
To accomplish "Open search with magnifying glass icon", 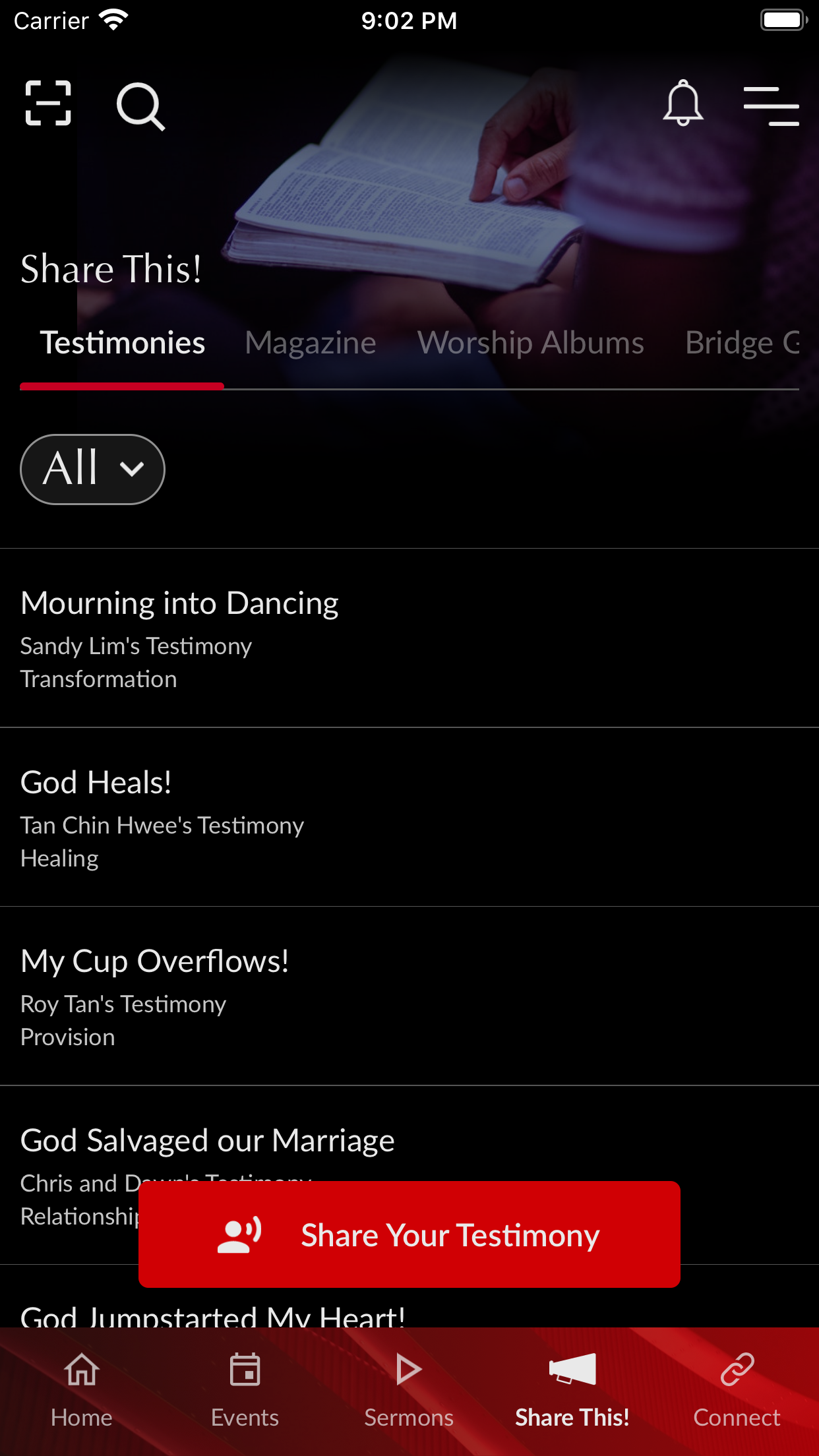I will [140, 106].
